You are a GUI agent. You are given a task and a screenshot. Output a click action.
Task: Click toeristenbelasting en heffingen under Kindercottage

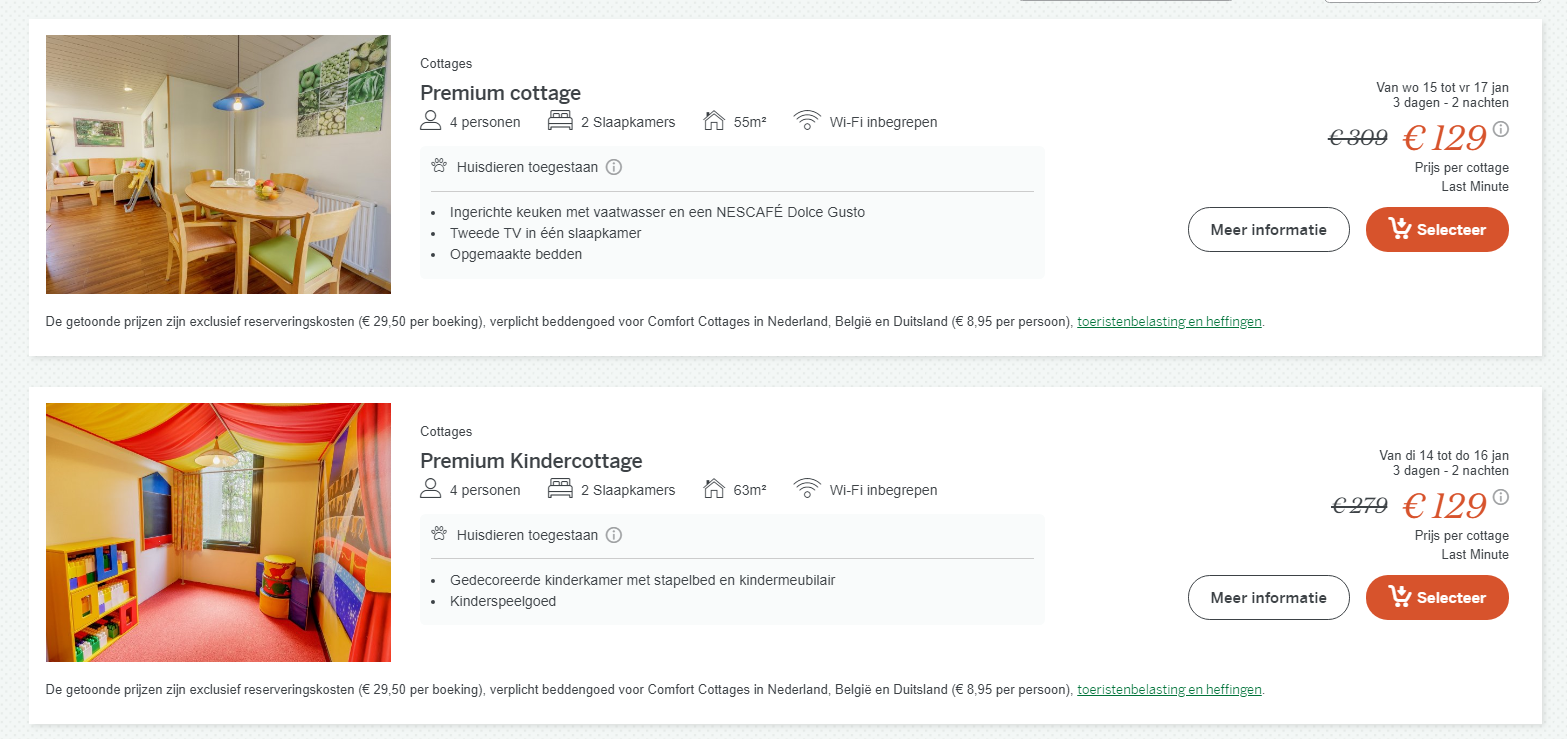(x=1168, y=689)
